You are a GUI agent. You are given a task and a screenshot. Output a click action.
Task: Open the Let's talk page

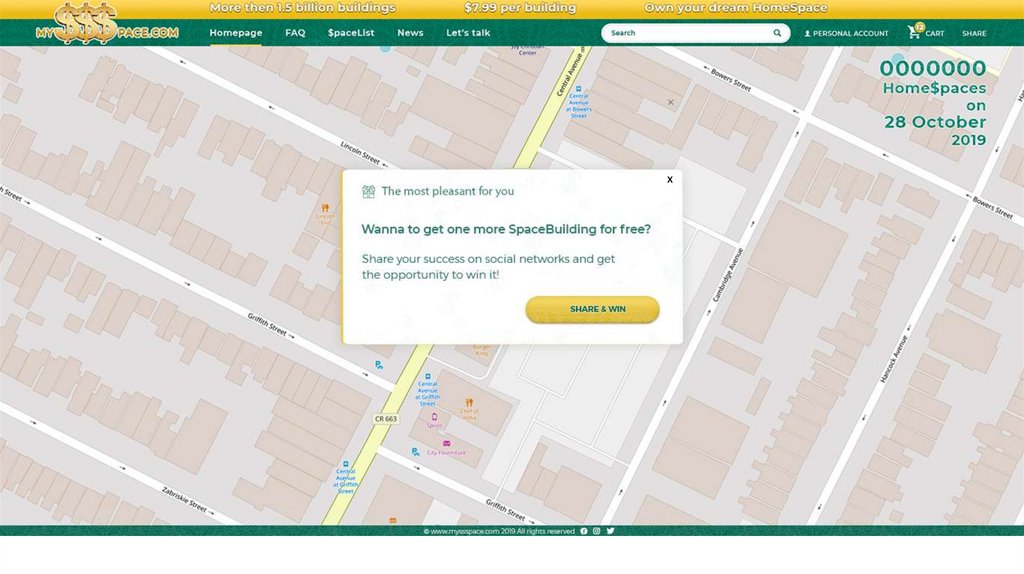tap(468, 33)
